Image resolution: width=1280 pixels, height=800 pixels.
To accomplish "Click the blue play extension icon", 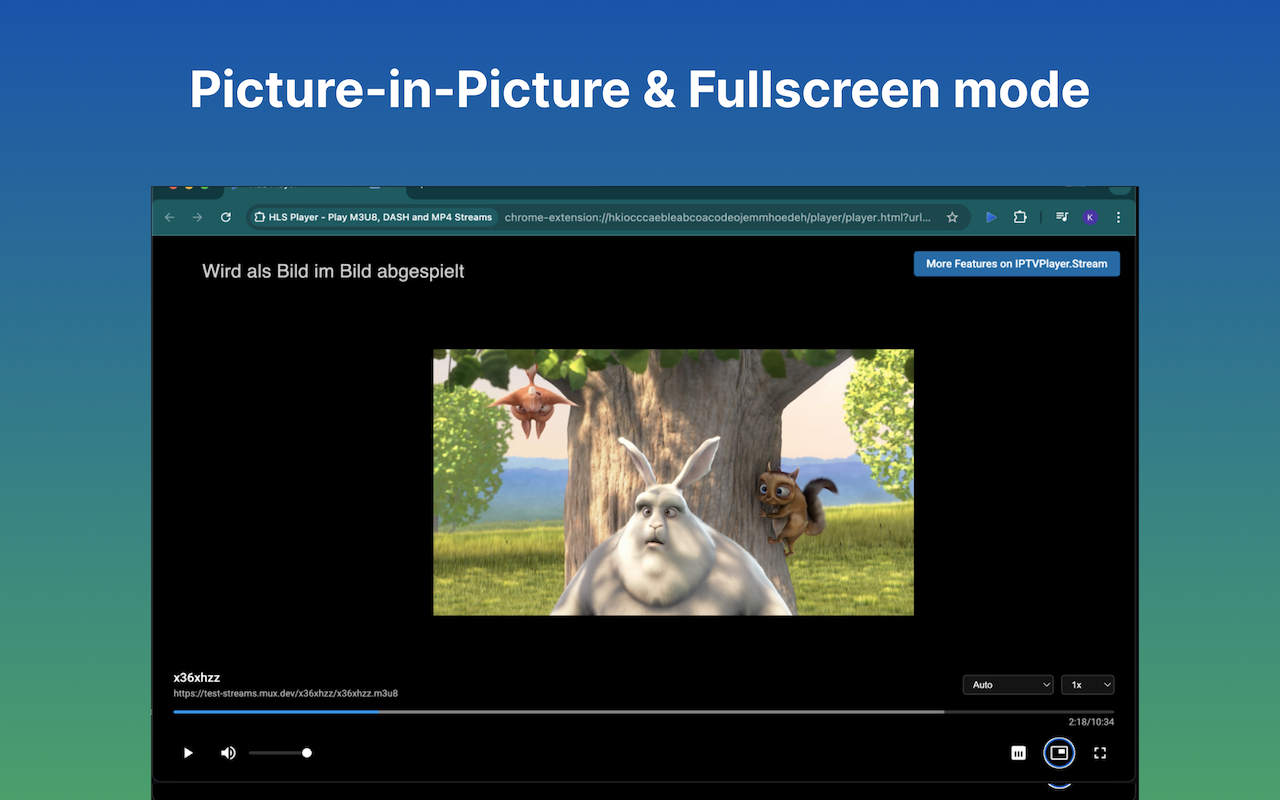I will click(990, 217).
